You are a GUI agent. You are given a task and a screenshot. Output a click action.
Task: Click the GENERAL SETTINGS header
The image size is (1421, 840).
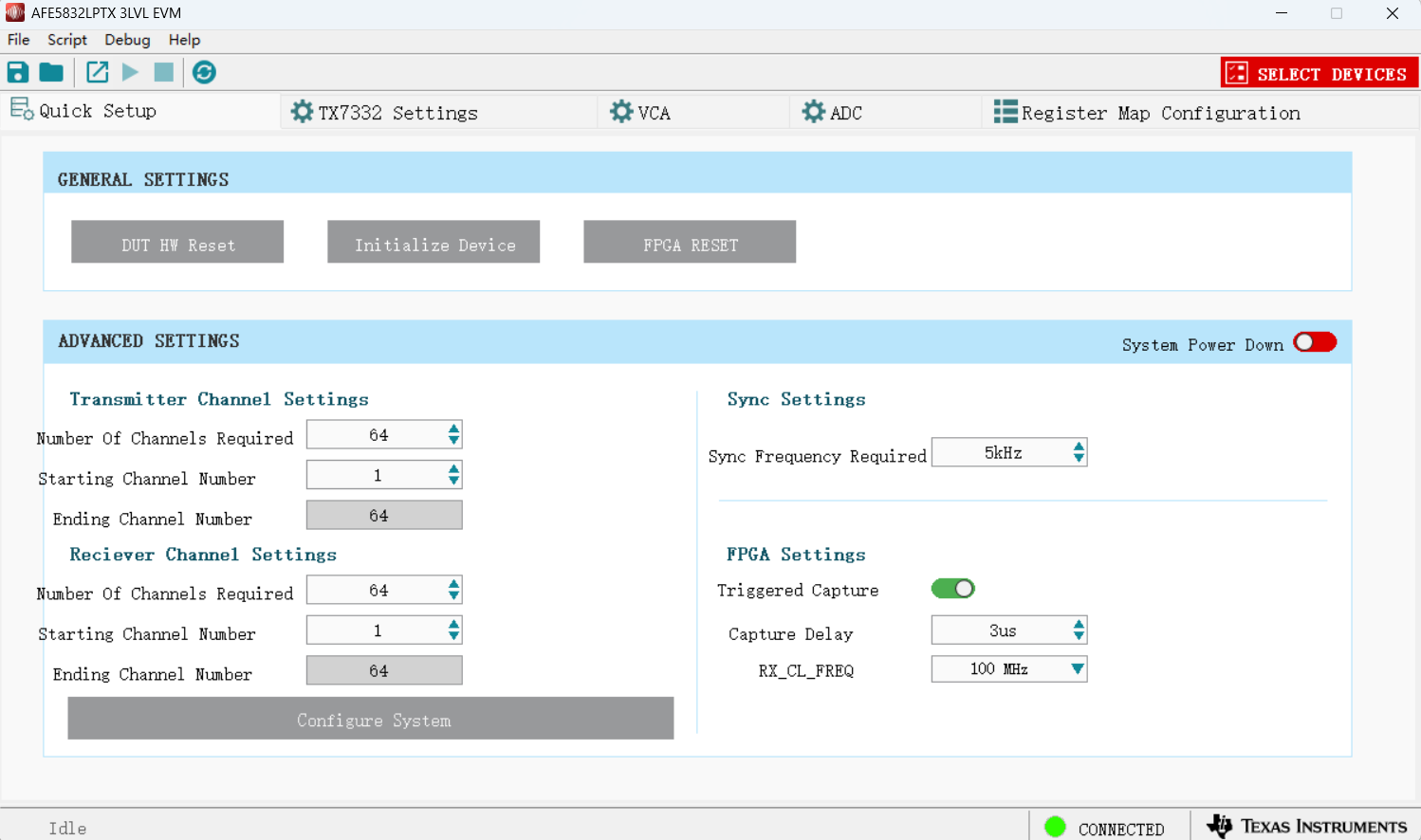pyautogui.click(x=143, y=179)
